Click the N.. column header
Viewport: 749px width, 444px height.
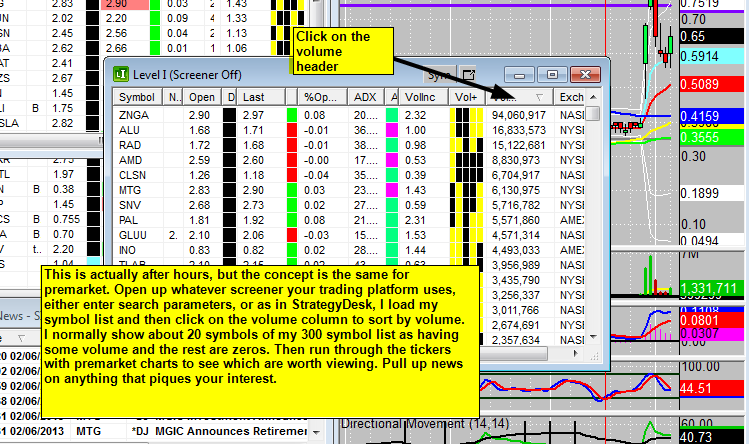click(173, 97)
